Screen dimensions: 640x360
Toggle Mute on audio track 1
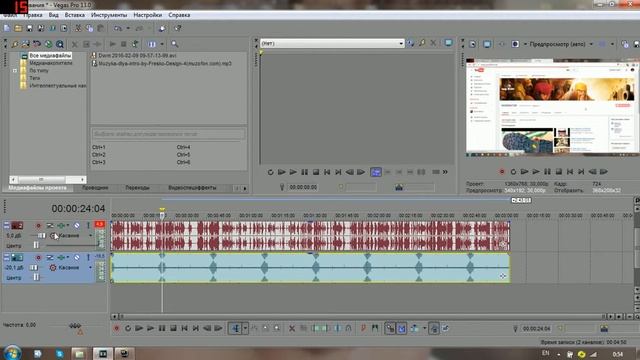coord(77,225)
